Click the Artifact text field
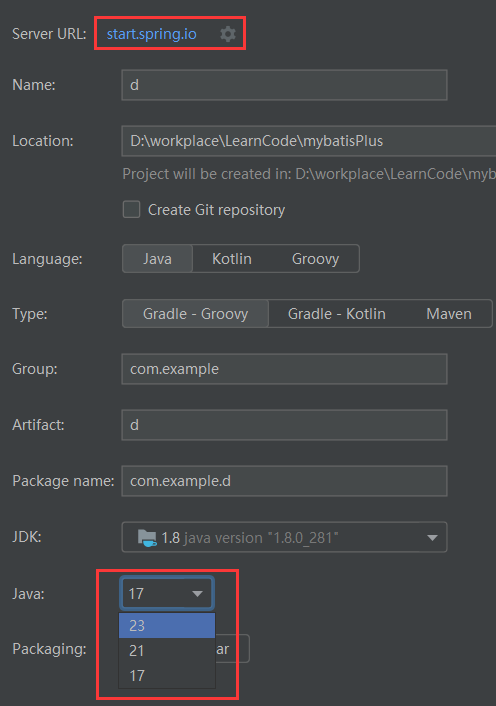This screenshot has height=706, width=496. (284, 425)
